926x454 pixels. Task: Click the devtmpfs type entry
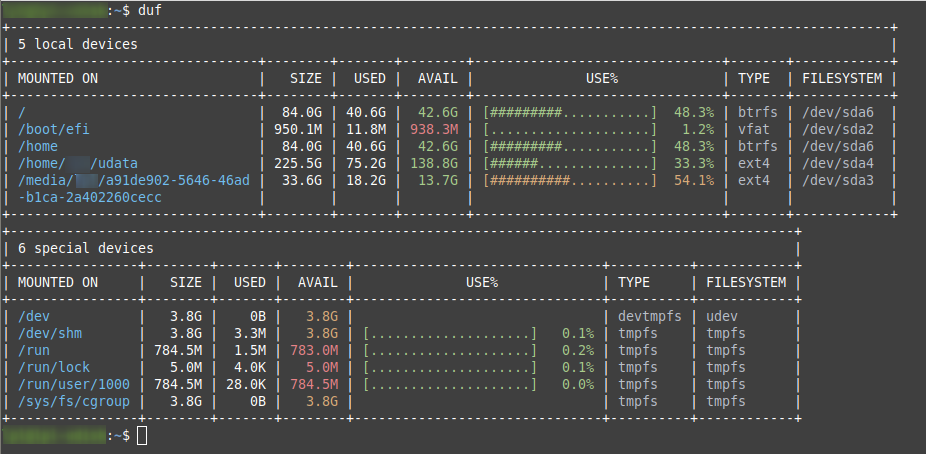pos(650,316)
